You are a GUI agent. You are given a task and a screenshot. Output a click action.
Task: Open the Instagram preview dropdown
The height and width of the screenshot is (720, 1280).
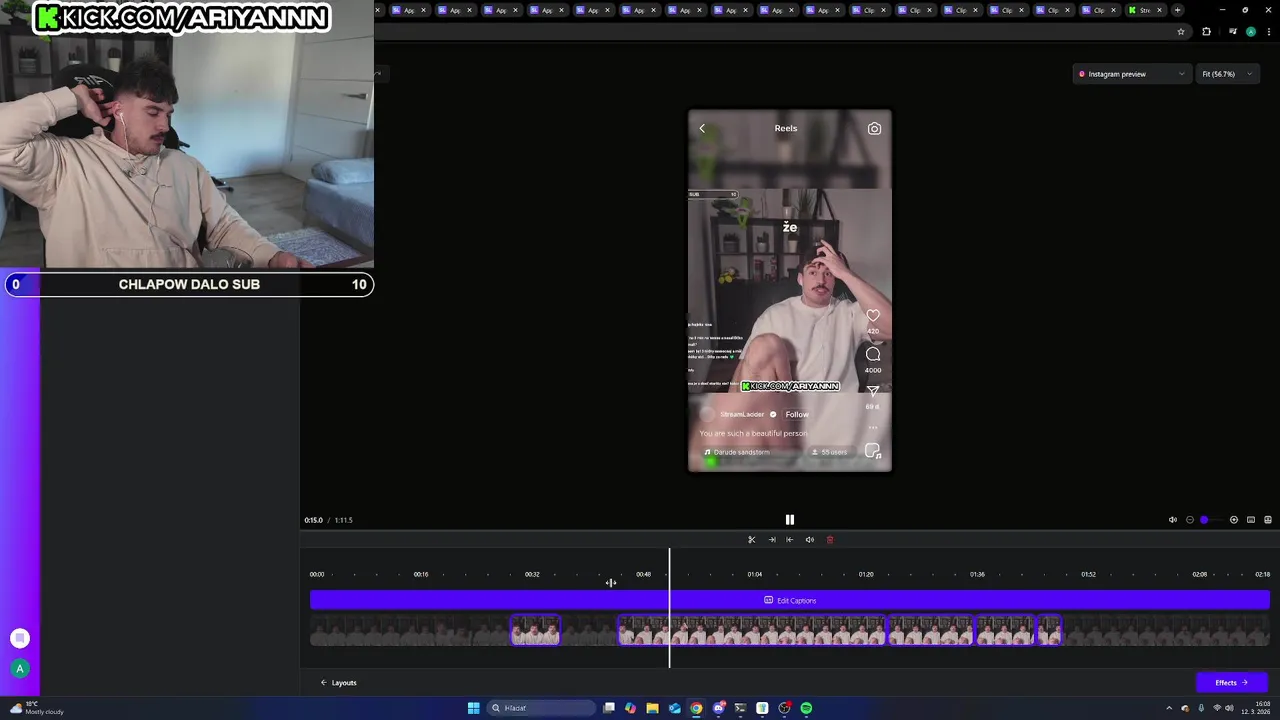click(1132, 74)
